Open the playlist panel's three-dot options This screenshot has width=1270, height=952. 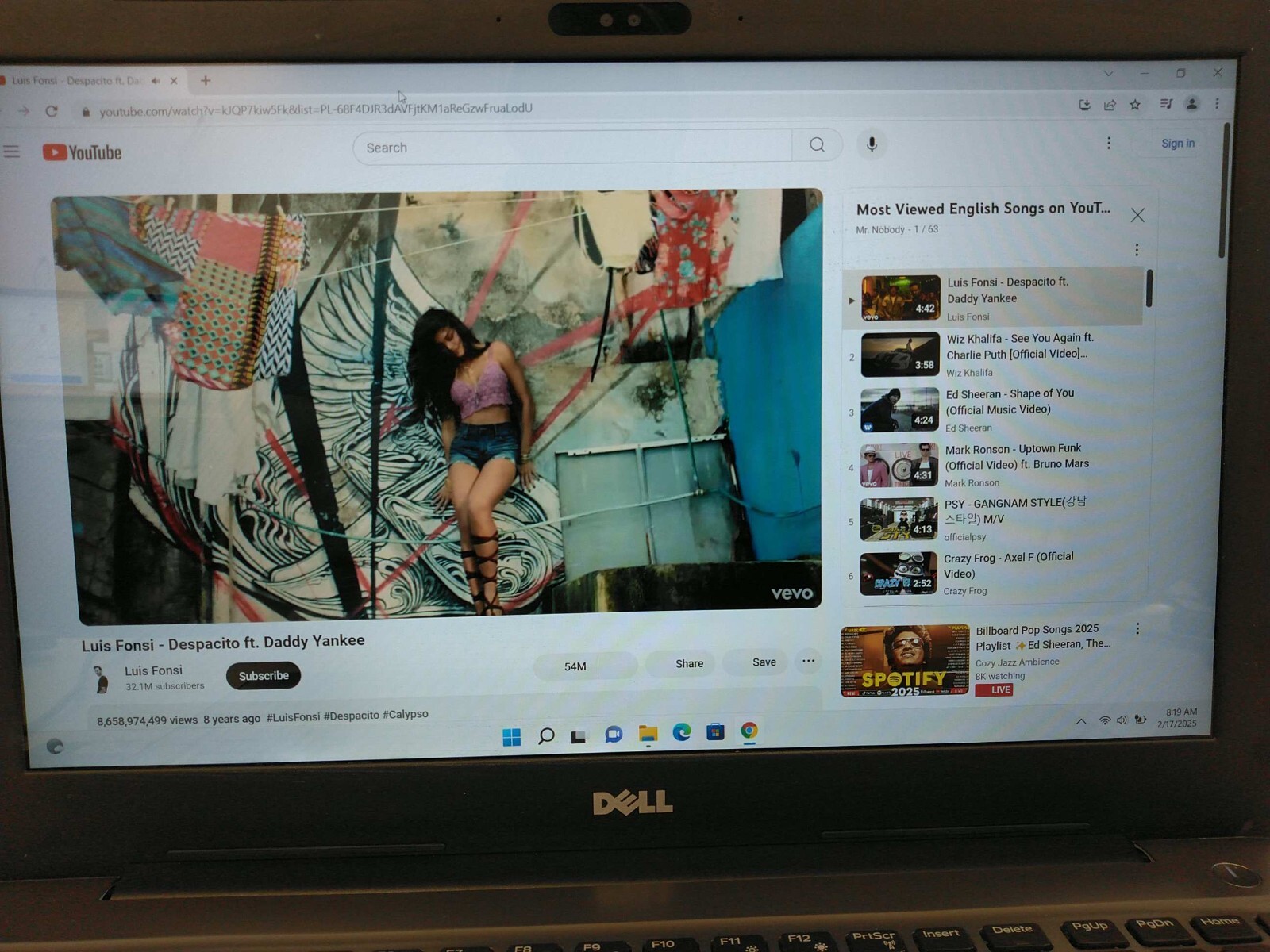click(1137, 250)
